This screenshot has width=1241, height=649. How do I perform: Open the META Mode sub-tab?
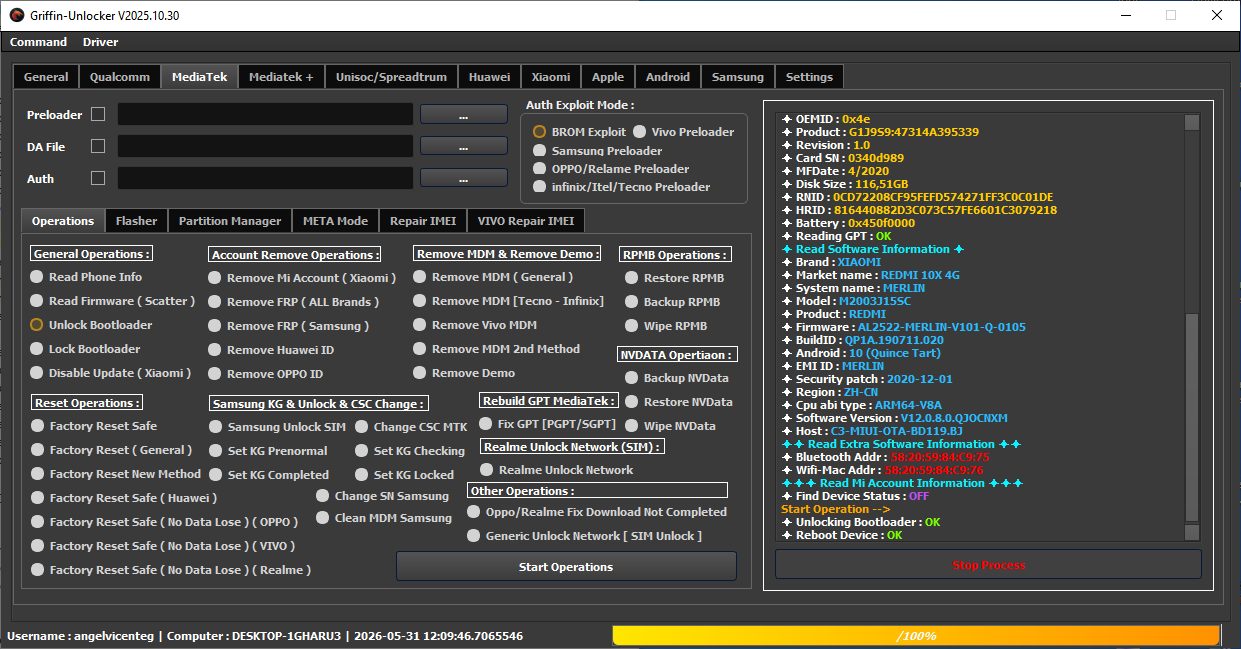335,221
